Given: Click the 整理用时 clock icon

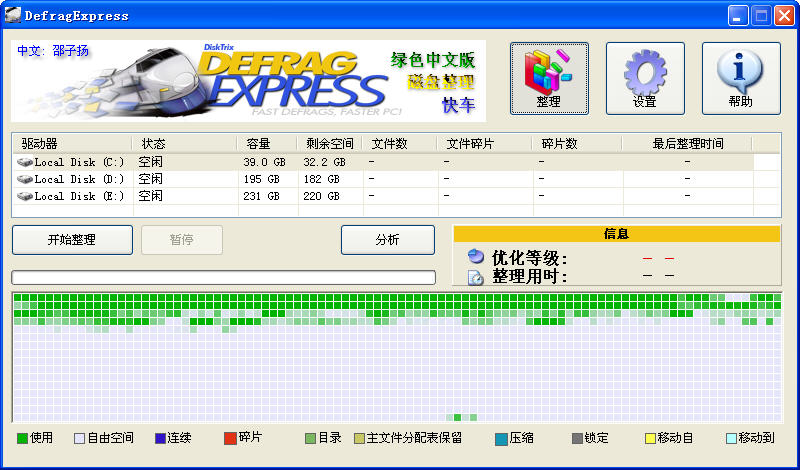Looking at the screenshot, I should (x=476, y=277).
